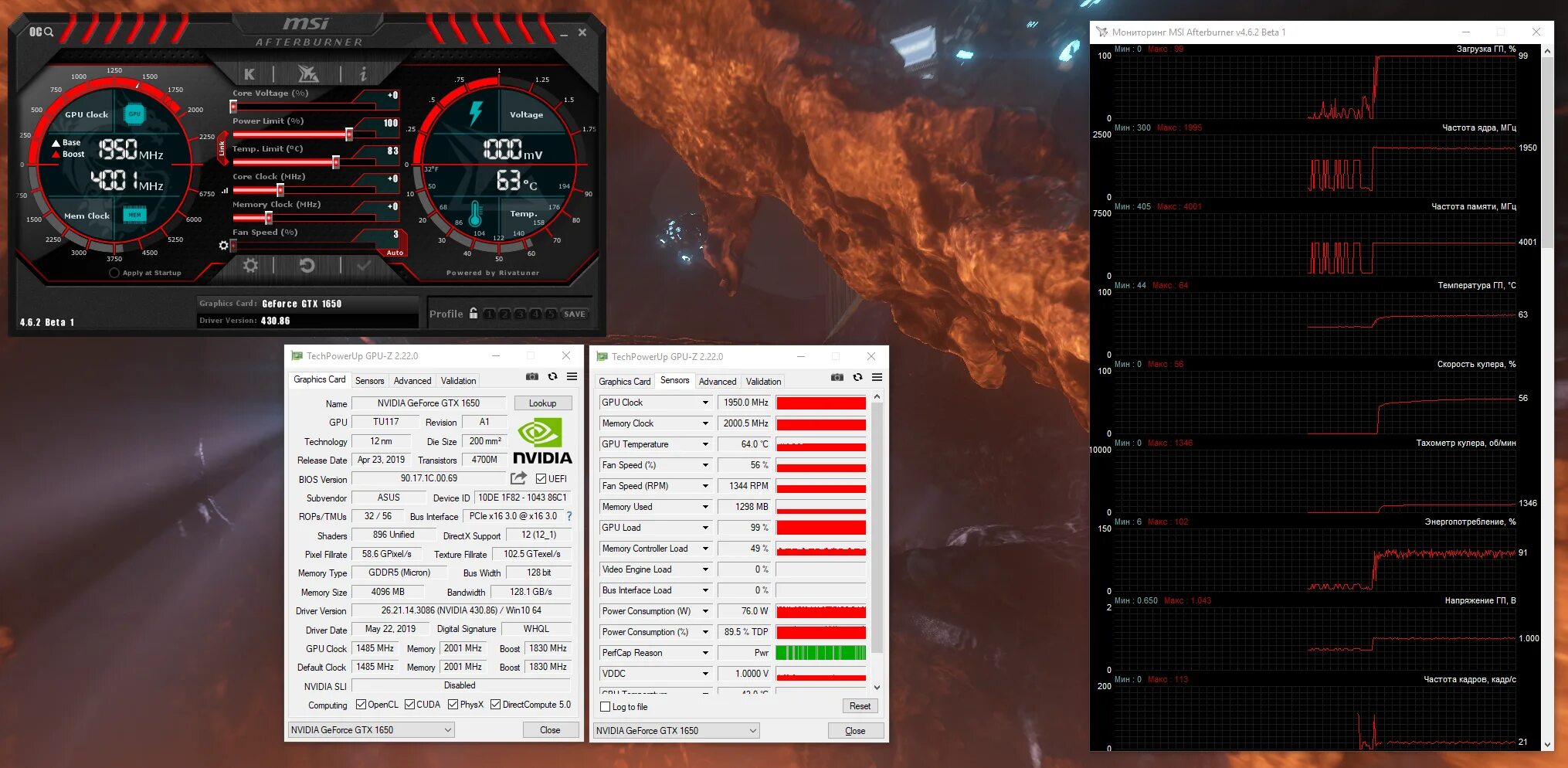Viewport: 1568px width, 768px height.
Task: Click the lightning bolt voltage icon
Action: pyautogui.click(x=476, y=114)
